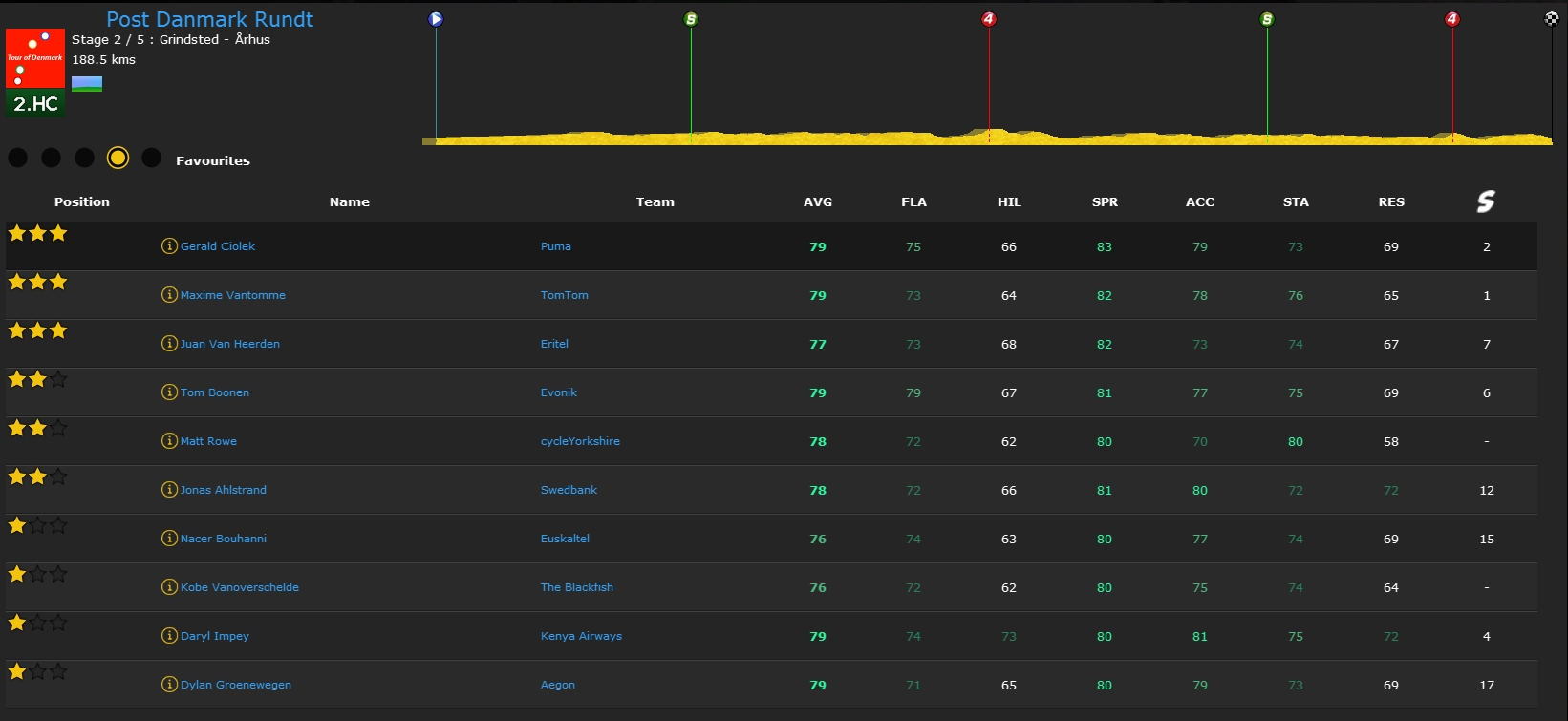Open the cycleYorkshire team page
The height and width of the screenshot is (721, 1568).
[580, 441]
